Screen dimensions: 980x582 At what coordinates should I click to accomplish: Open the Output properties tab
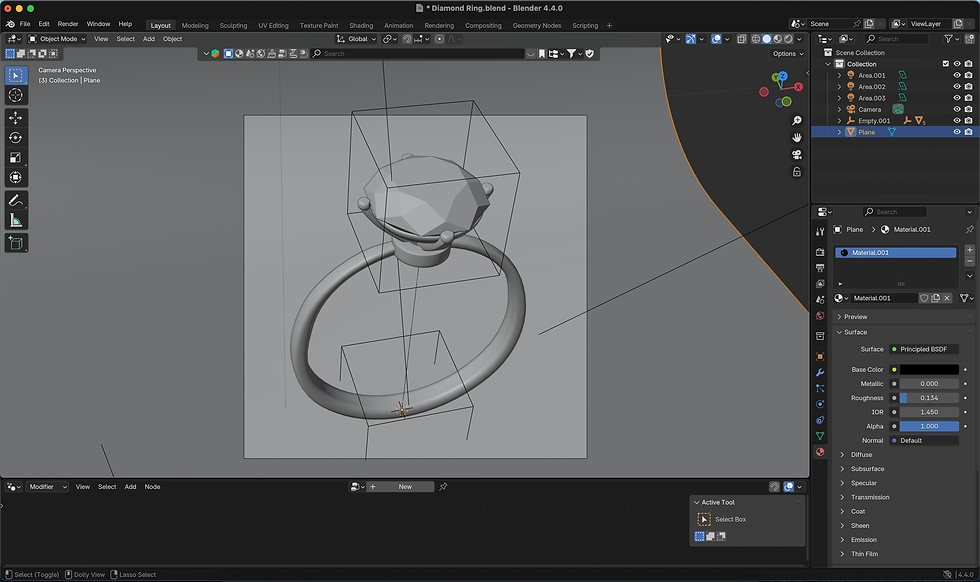coord(820,268)
